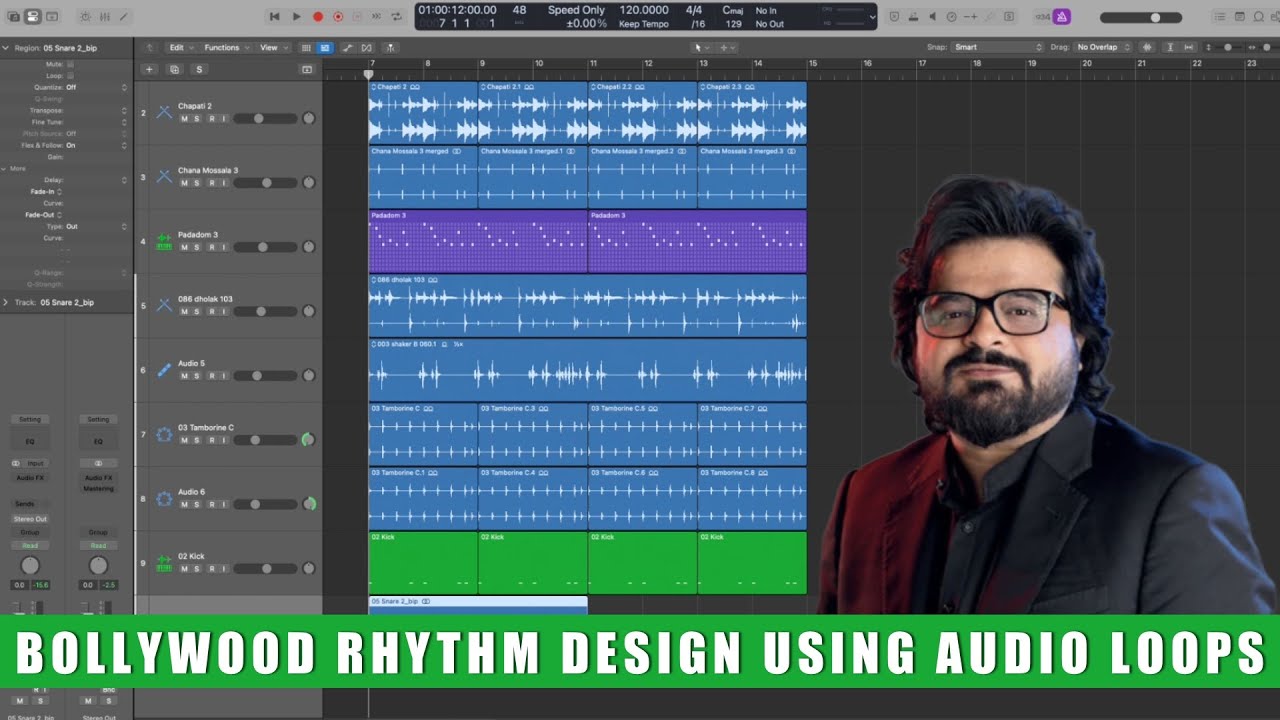Open the command-click tool menu

click(726, 47)
